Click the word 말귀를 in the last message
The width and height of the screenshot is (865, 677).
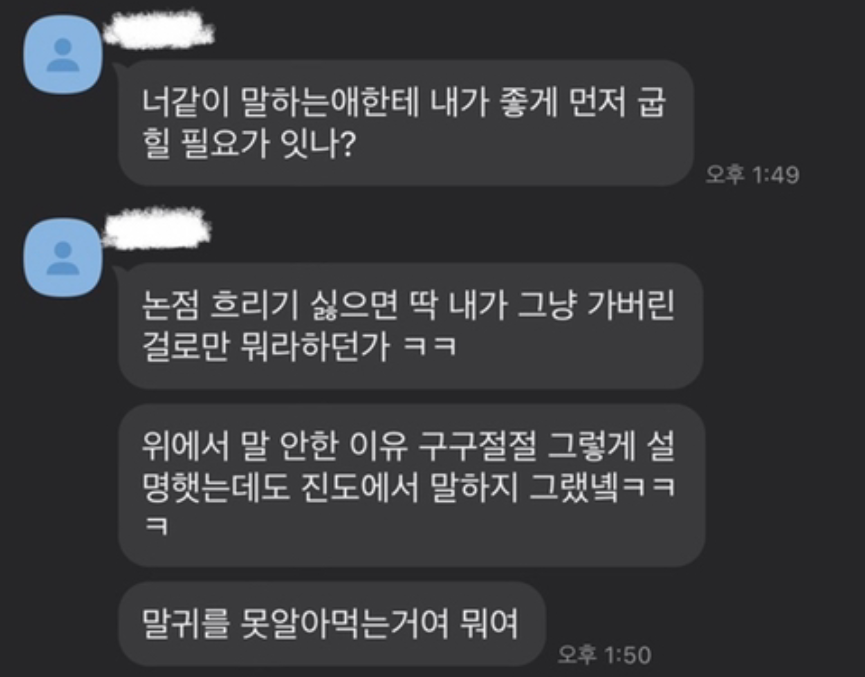pyautogui.click(x=185, y=623)
